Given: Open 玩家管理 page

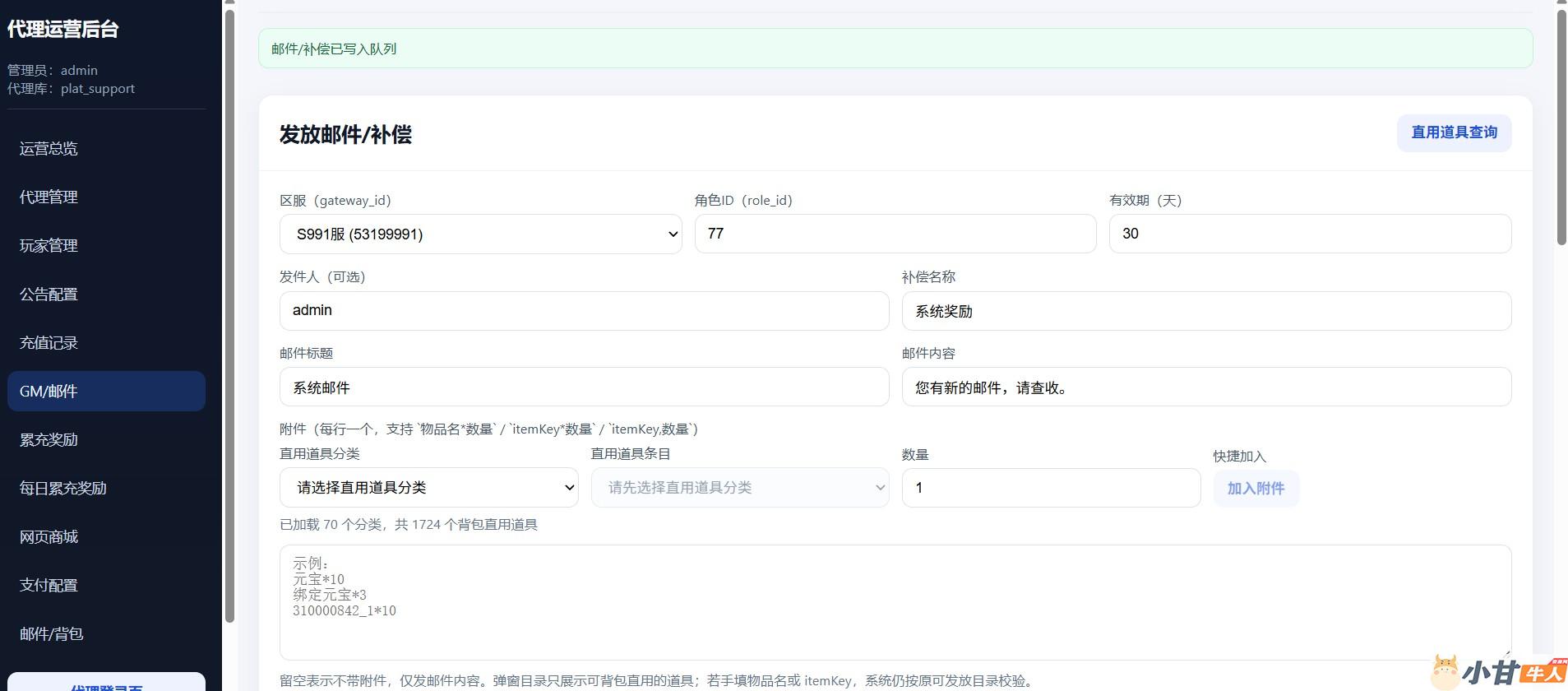Looking at the screenshot, I should (49, 246).
